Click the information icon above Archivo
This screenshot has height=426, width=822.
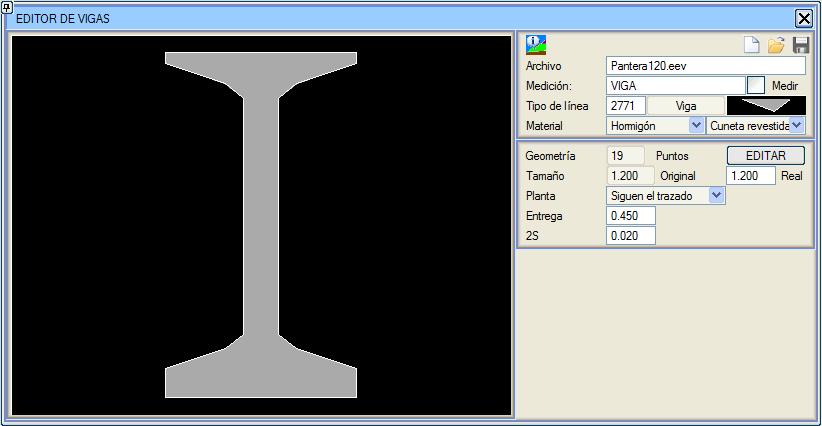(x=536, y=45)
